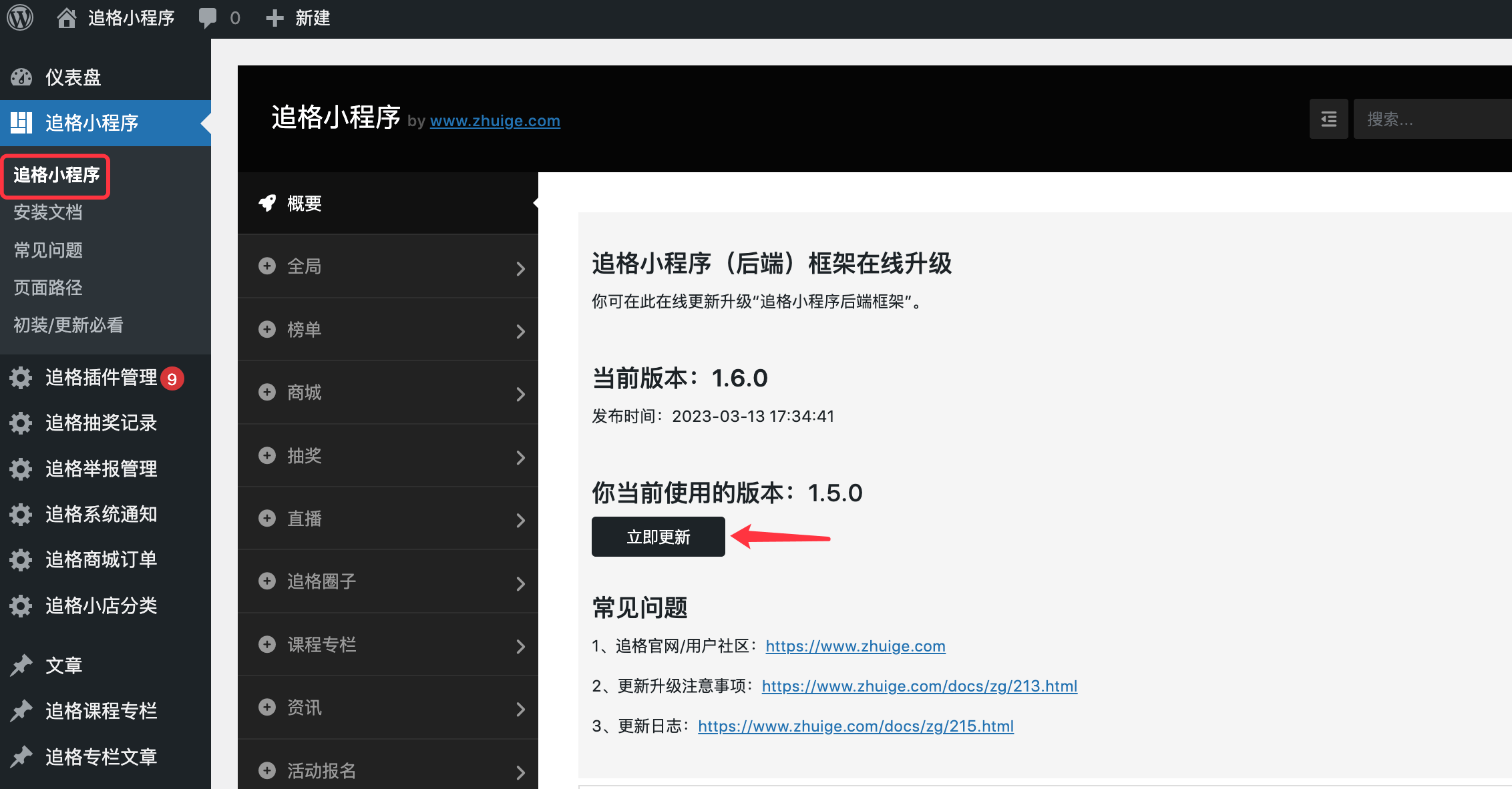Click the 追格小店分类 label in the sidebar
Image resolution: width=1512 pixels, height=789 pixels.
[x=102, y=606]
